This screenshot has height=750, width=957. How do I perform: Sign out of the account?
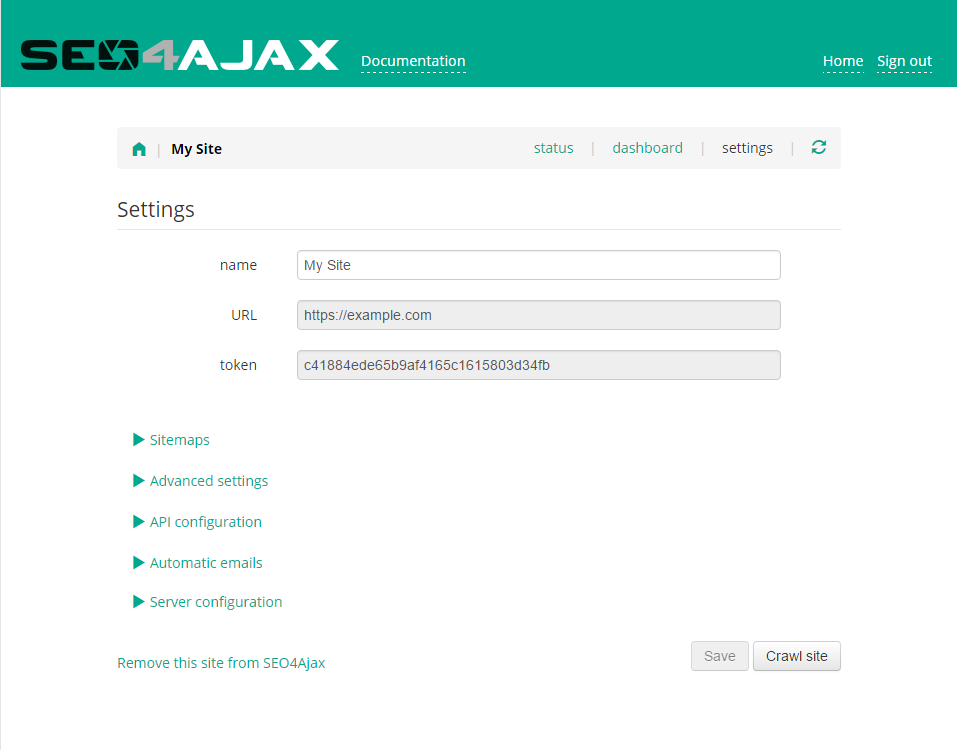903,60
